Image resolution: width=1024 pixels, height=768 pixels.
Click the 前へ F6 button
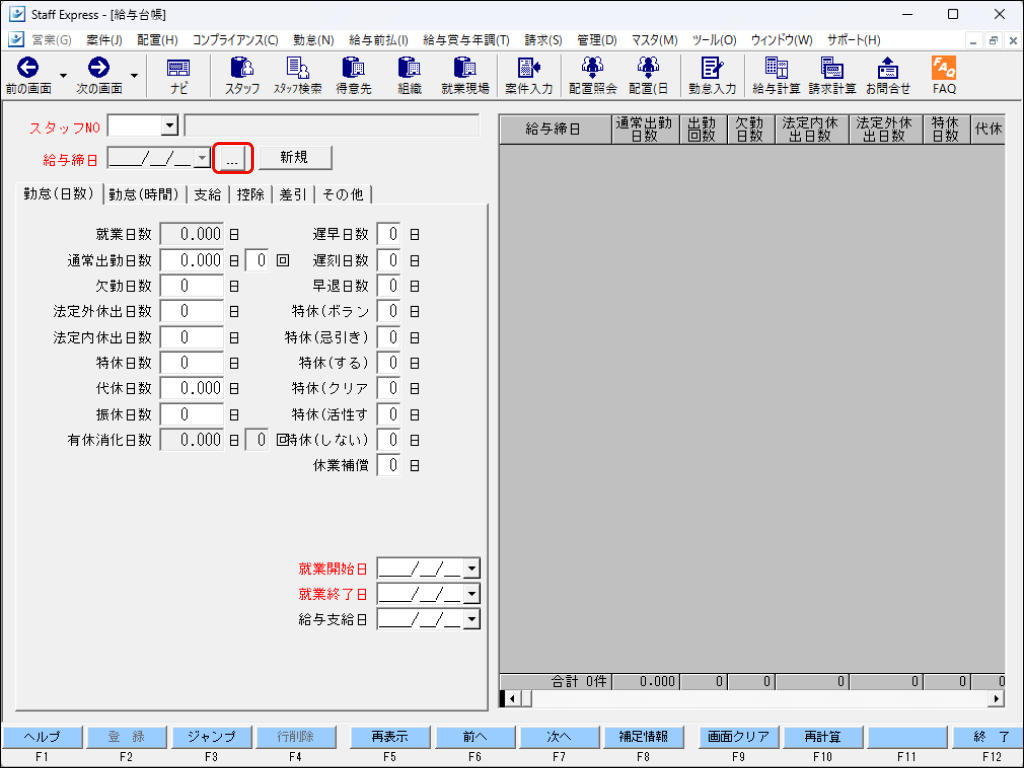475,737
